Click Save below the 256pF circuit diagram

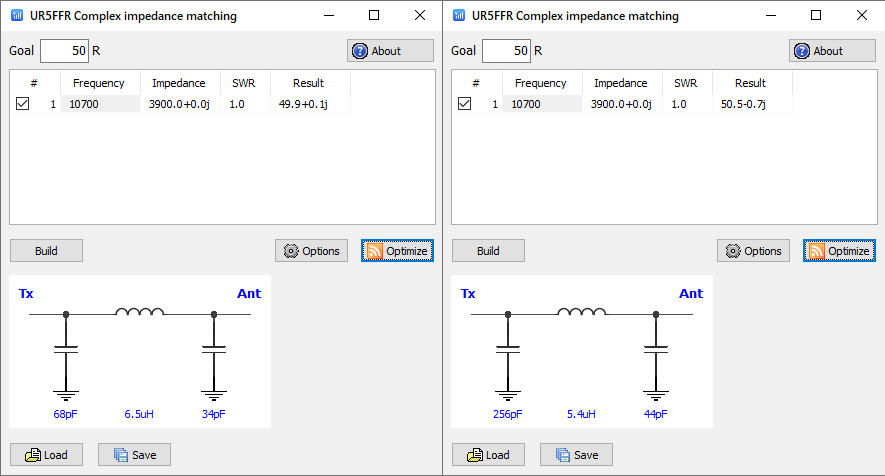pyautogui.click(x=576, y=455)
